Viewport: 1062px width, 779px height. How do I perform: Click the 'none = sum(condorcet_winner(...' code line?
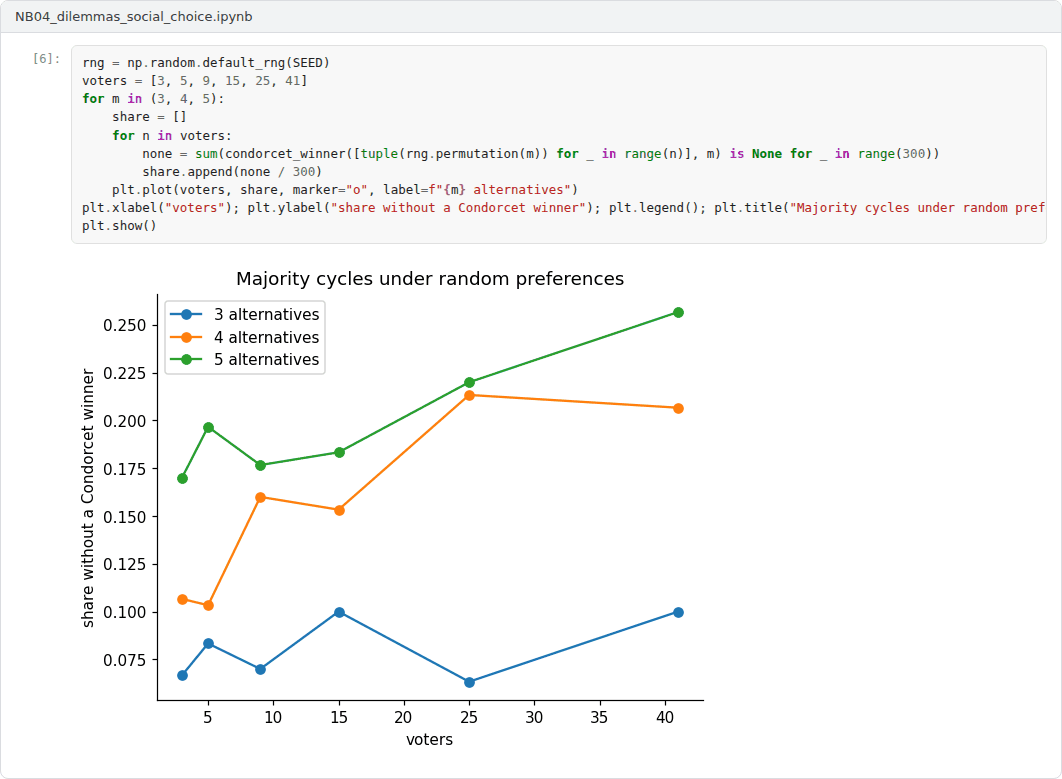pos(540,154)
